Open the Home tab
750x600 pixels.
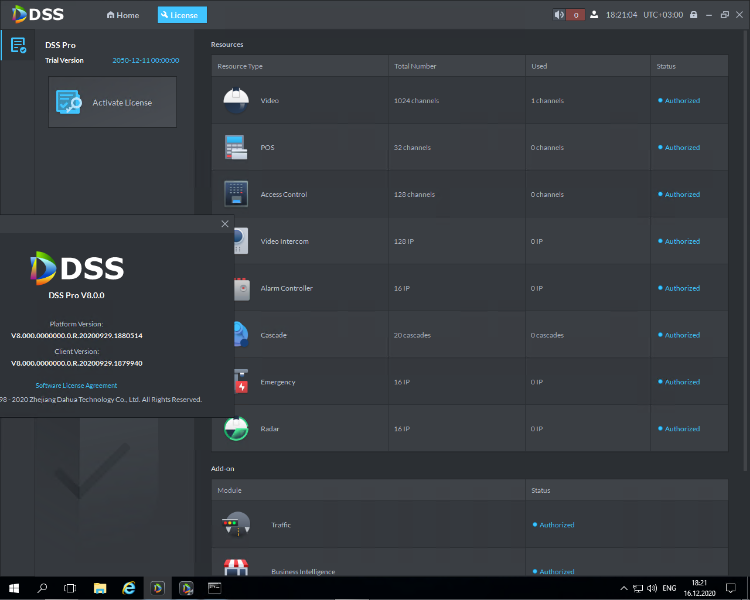click(x=123, y=15)
